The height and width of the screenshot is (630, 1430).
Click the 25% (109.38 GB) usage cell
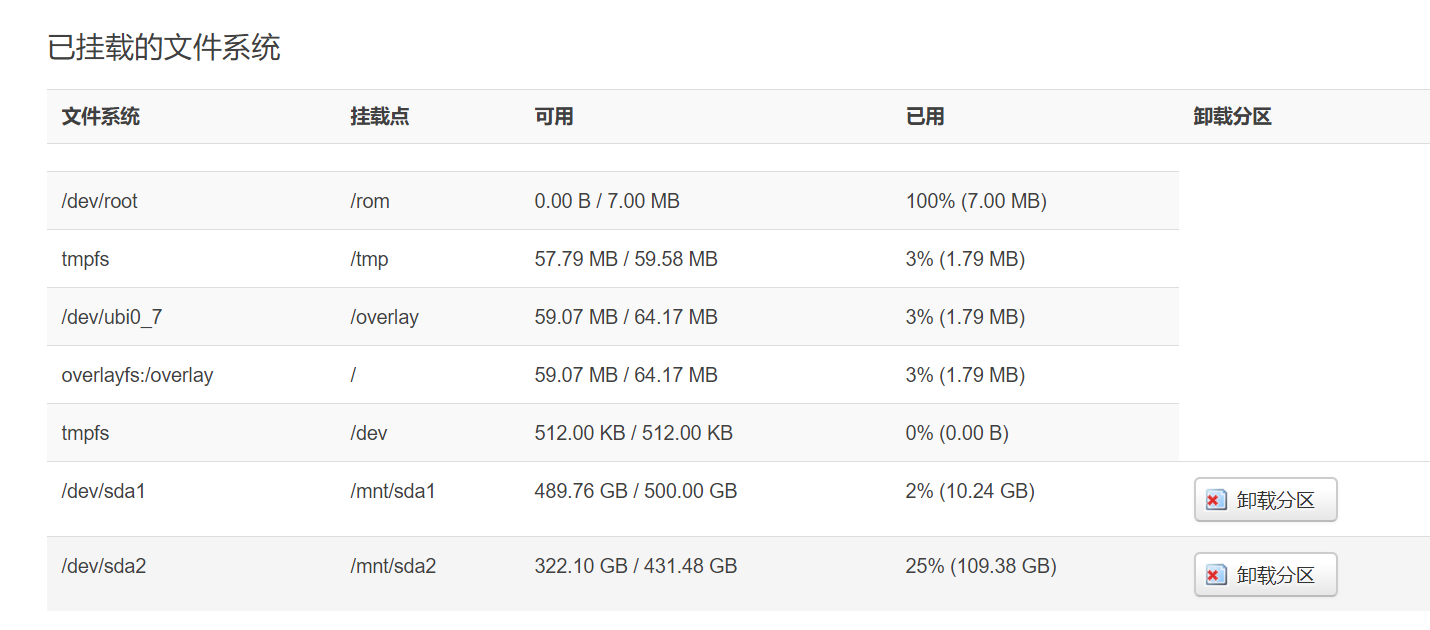981,566
